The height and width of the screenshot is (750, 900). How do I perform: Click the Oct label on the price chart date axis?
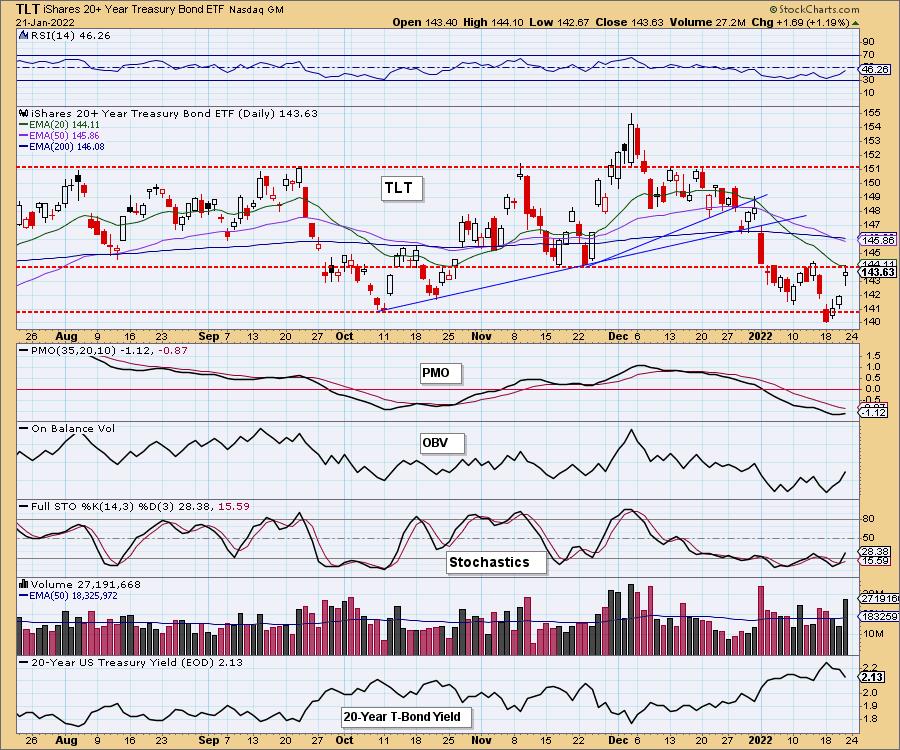[344, 336]
